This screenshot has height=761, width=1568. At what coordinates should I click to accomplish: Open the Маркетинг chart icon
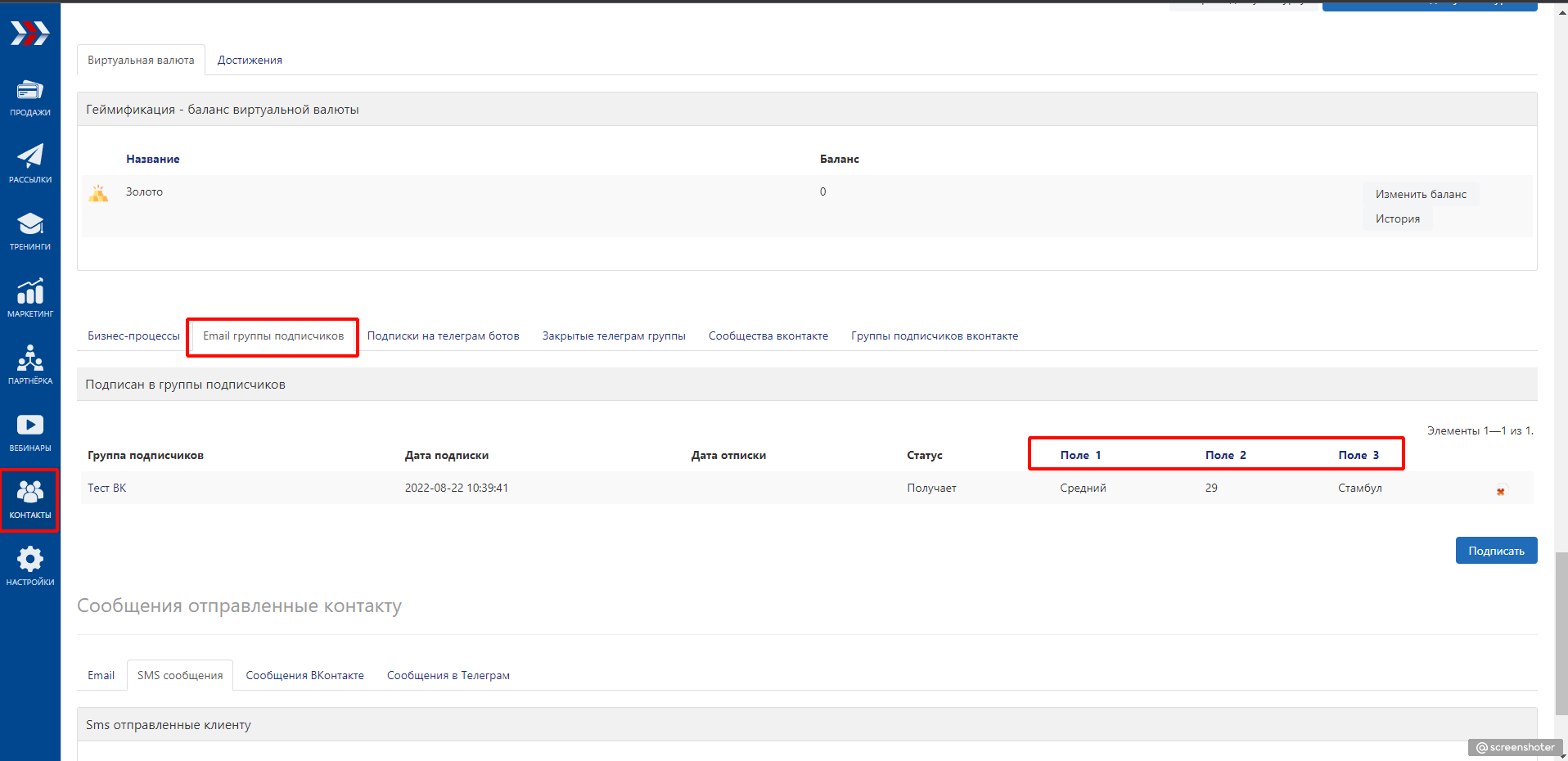[30, 298]
